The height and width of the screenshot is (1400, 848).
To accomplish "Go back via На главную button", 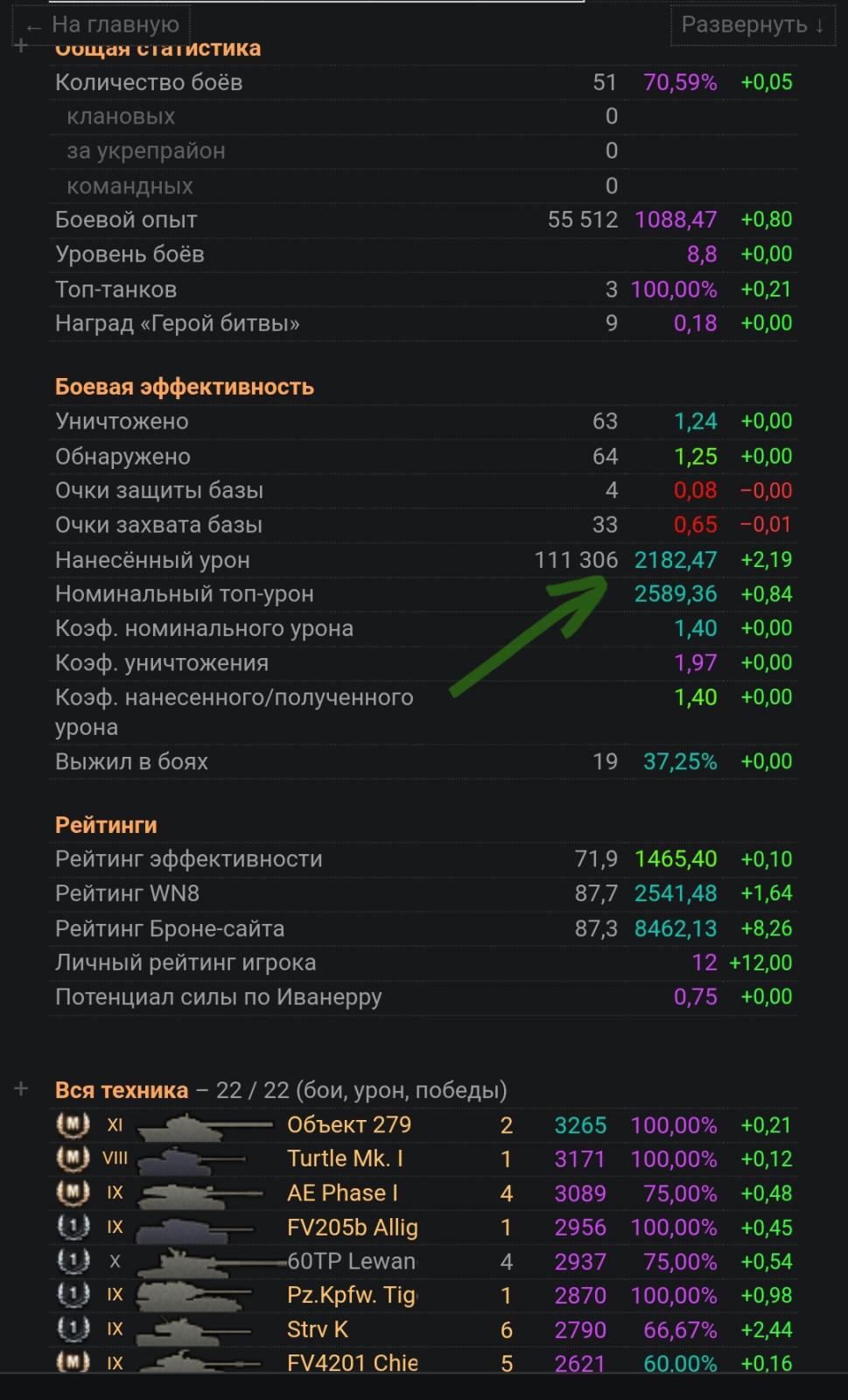I will [103, 24].
